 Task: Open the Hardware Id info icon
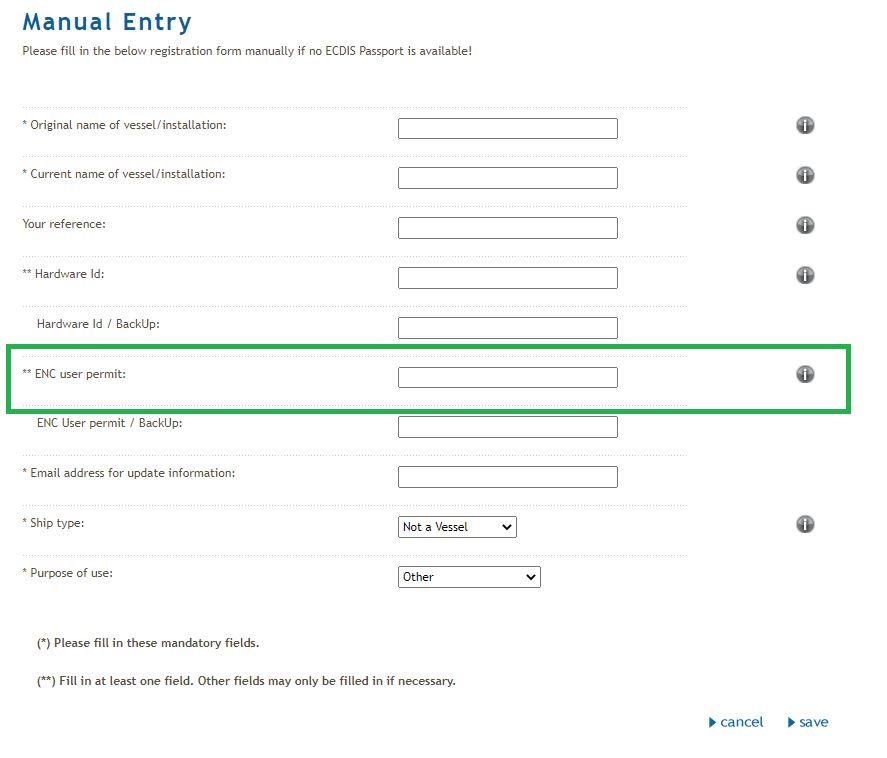pos(805,275)
